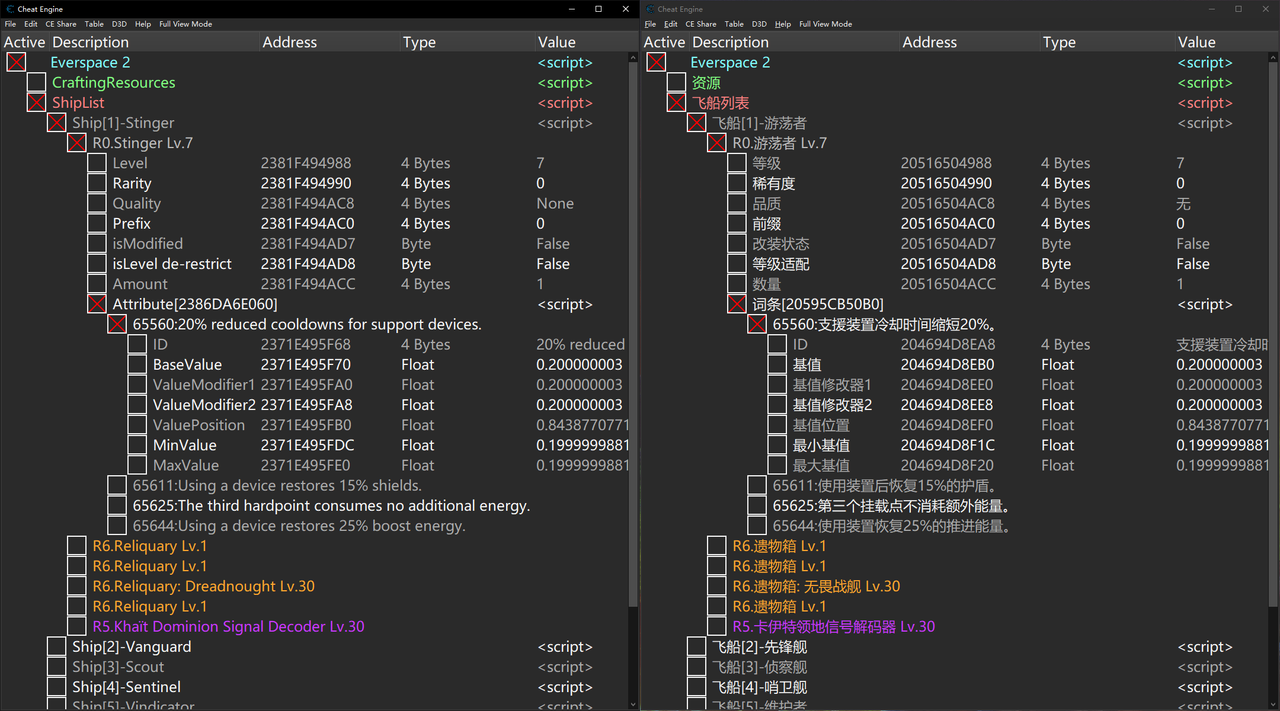Screen dimensions: 1280x711
Task: Select address 2371E495F70 of BaseValue
Action: click(306, 364)
